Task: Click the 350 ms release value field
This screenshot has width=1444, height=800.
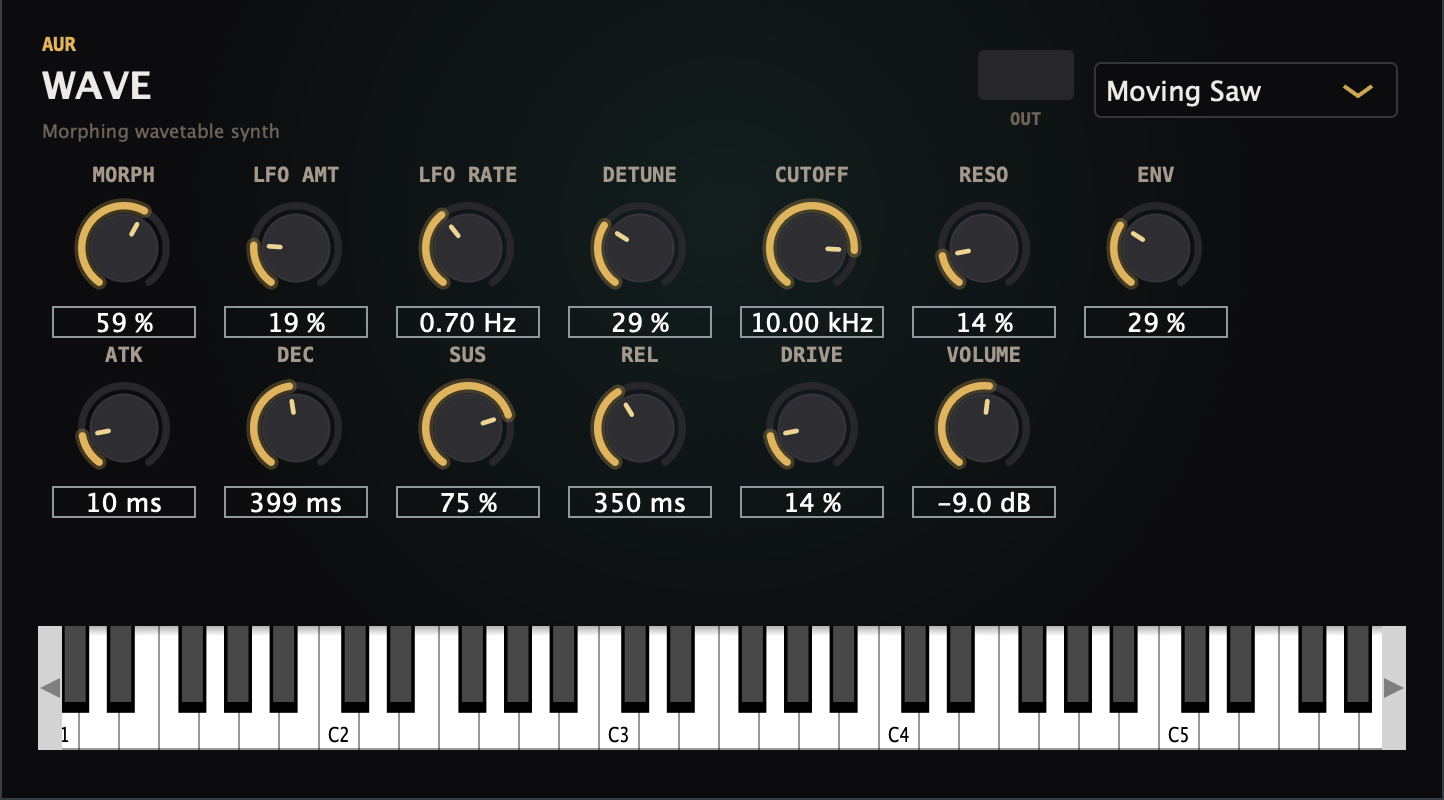Action: click(640, 502)
